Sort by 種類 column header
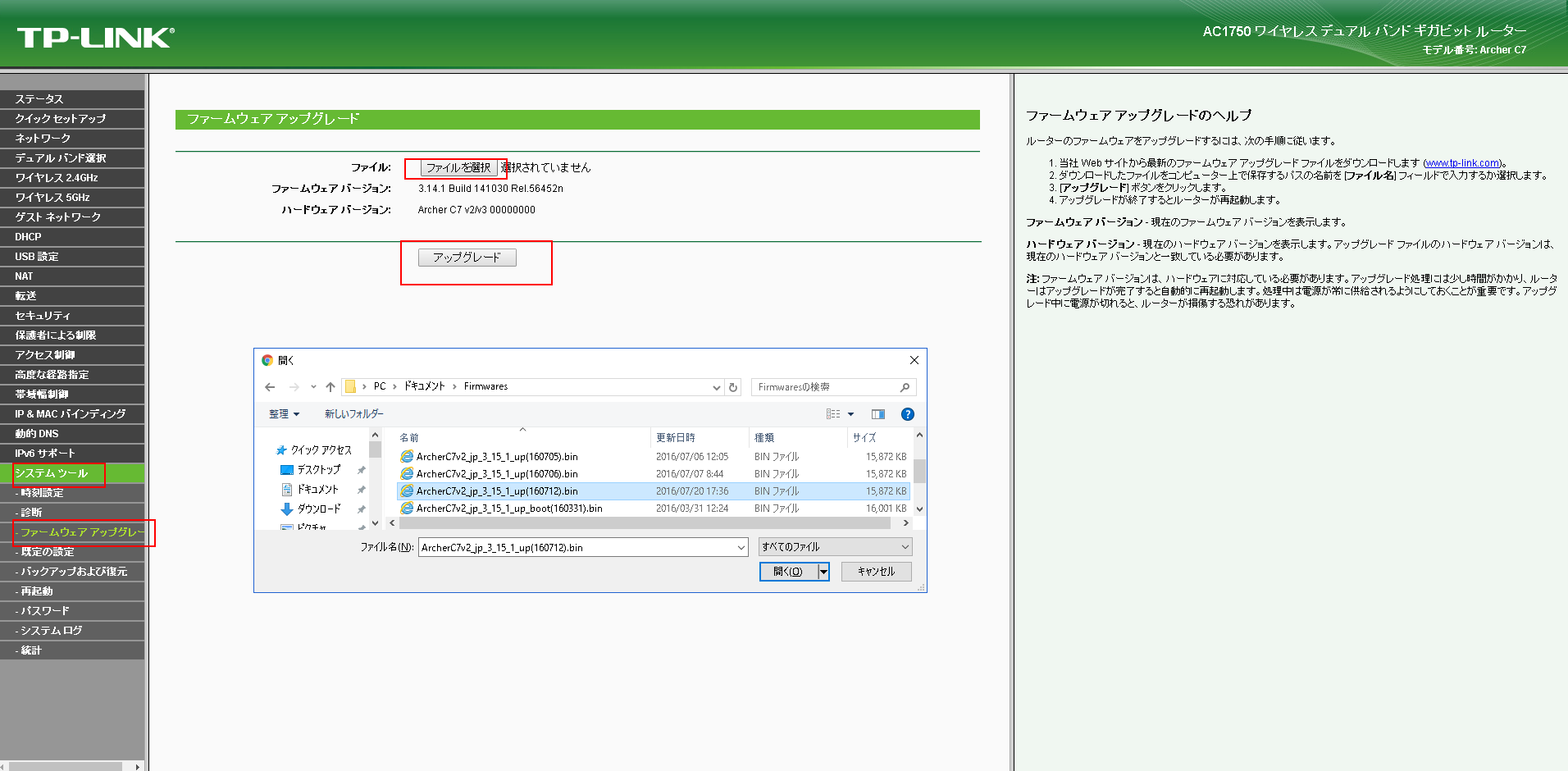Image resolution: width=1568 pixels, height=771 pixels. coord(799,437)
